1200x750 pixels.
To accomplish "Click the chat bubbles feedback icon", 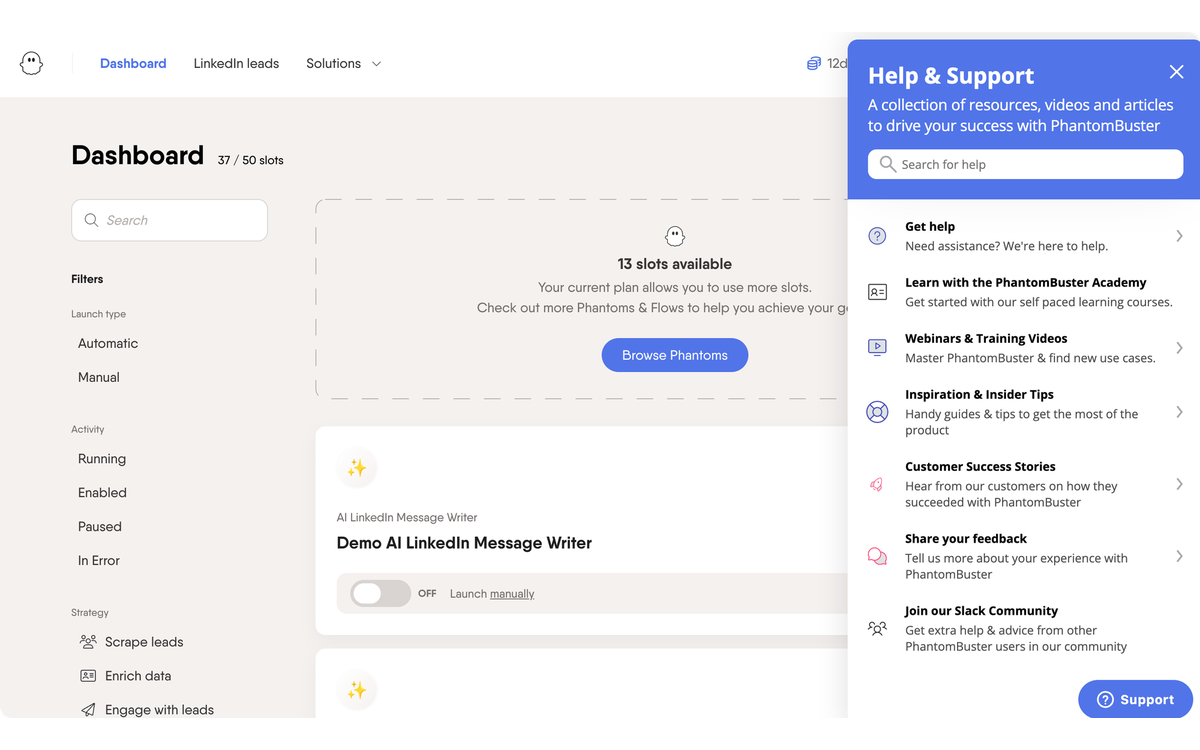I will (x=877, y=556).
